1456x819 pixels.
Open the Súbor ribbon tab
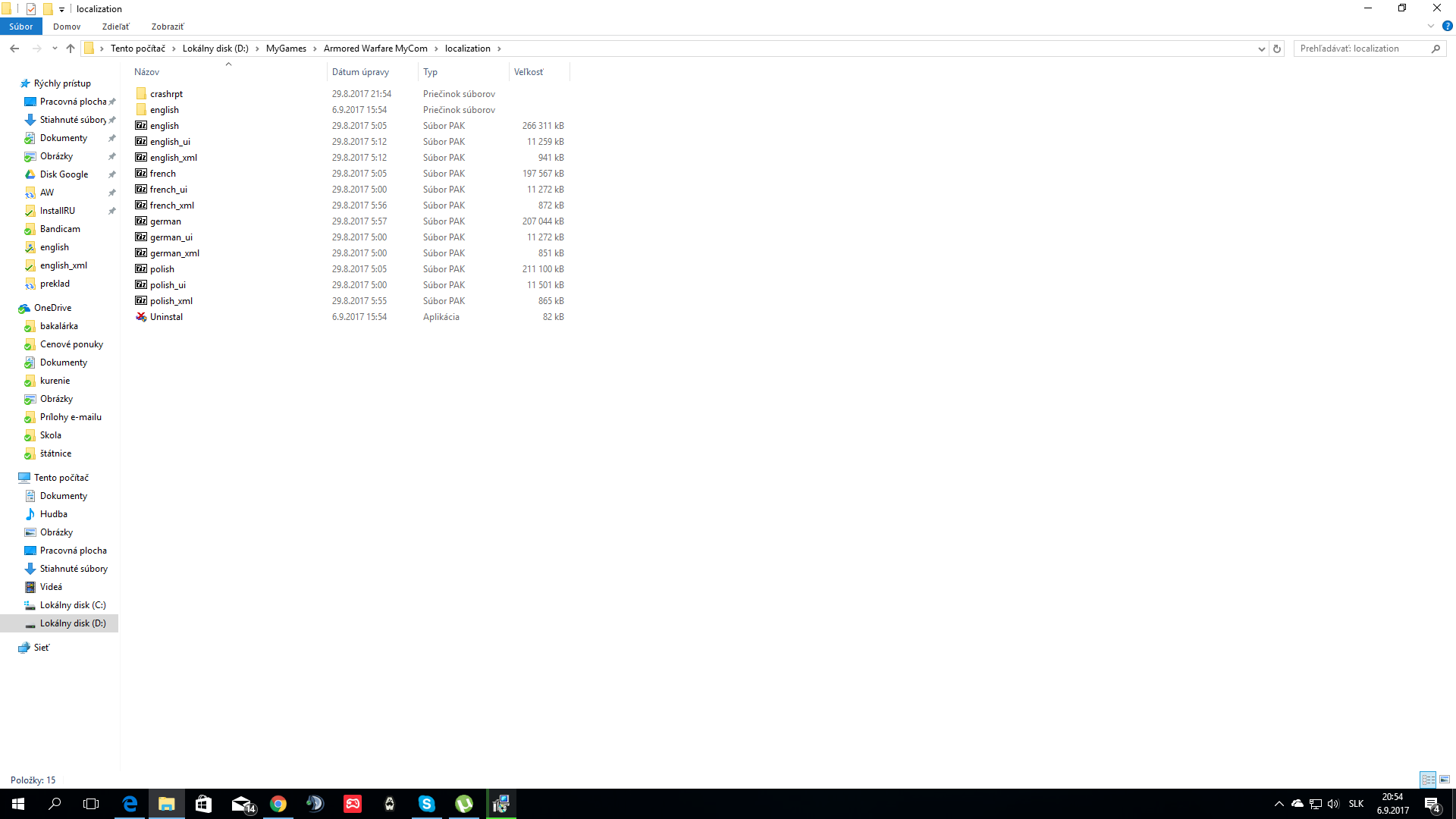20,27
